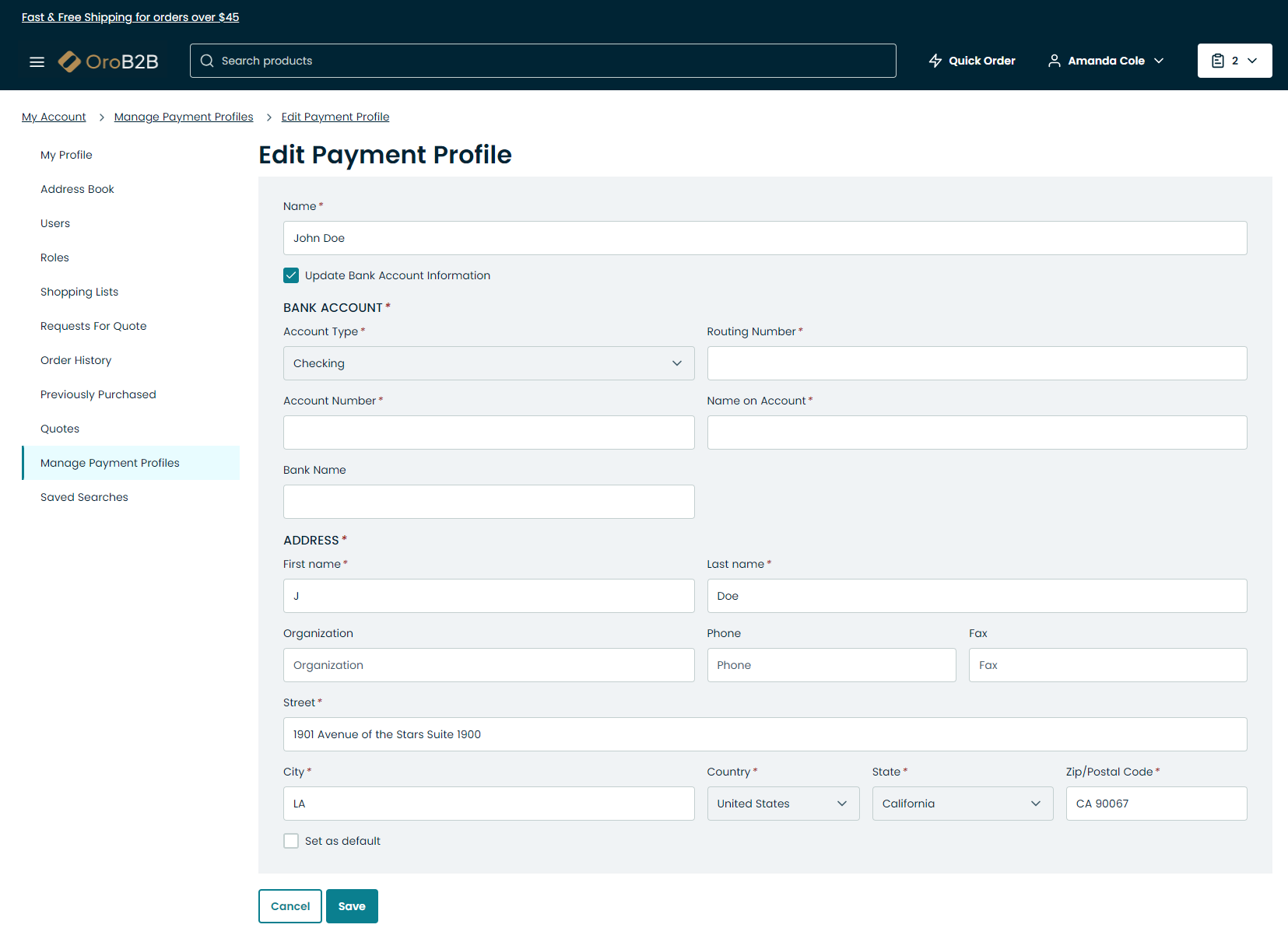
Task: Click the search magnifier icon
Action: pyautogui.click(x=207, y=61)
